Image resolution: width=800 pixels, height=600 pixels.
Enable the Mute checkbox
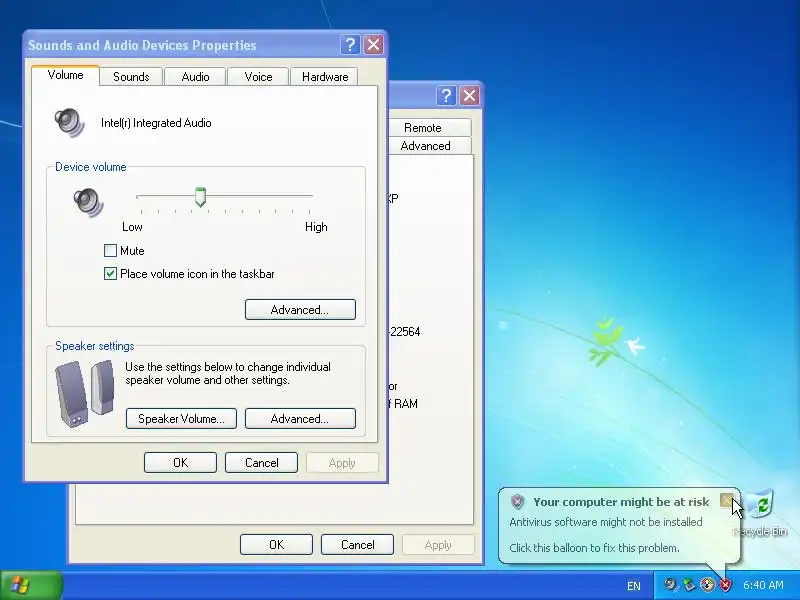click(x=110, y=251)
